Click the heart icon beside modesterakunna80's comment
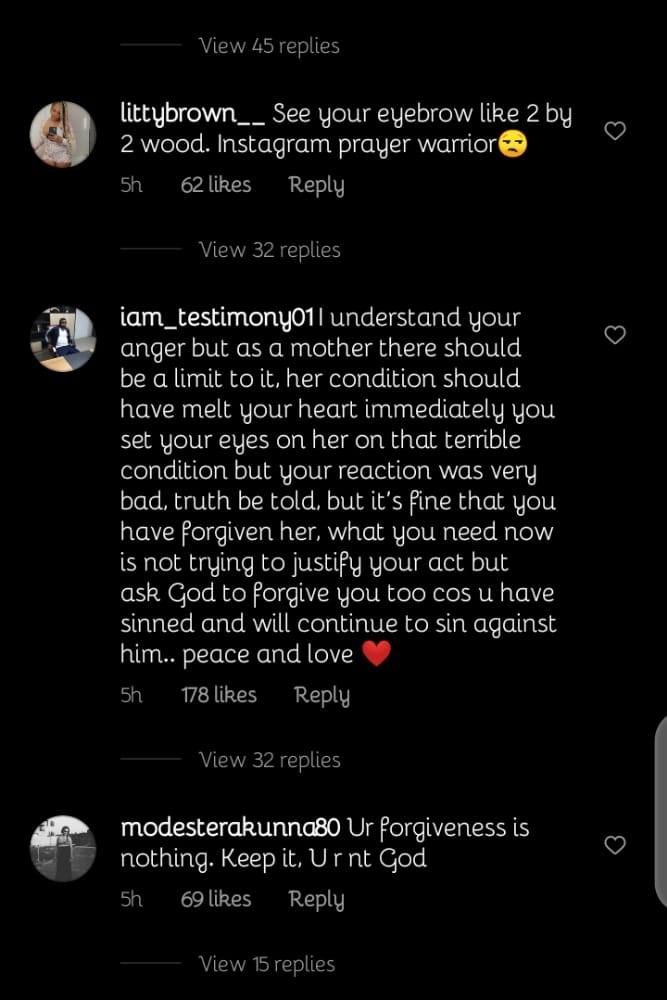667x1000 pixels. click(x=614, y=845)
